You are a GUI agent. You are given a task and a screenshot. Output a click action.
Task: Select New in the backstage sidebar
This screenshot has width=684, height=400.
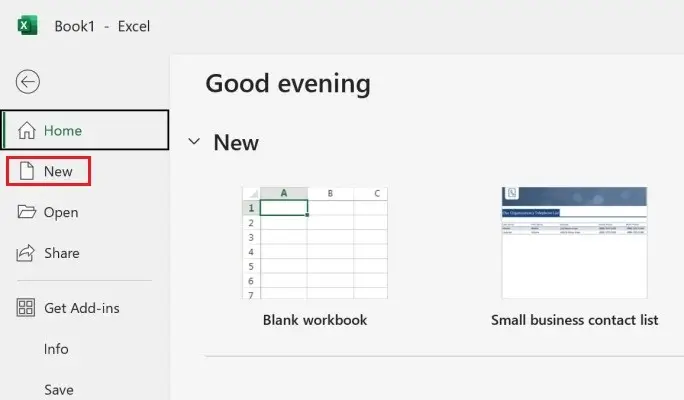(x=48, y=171)
